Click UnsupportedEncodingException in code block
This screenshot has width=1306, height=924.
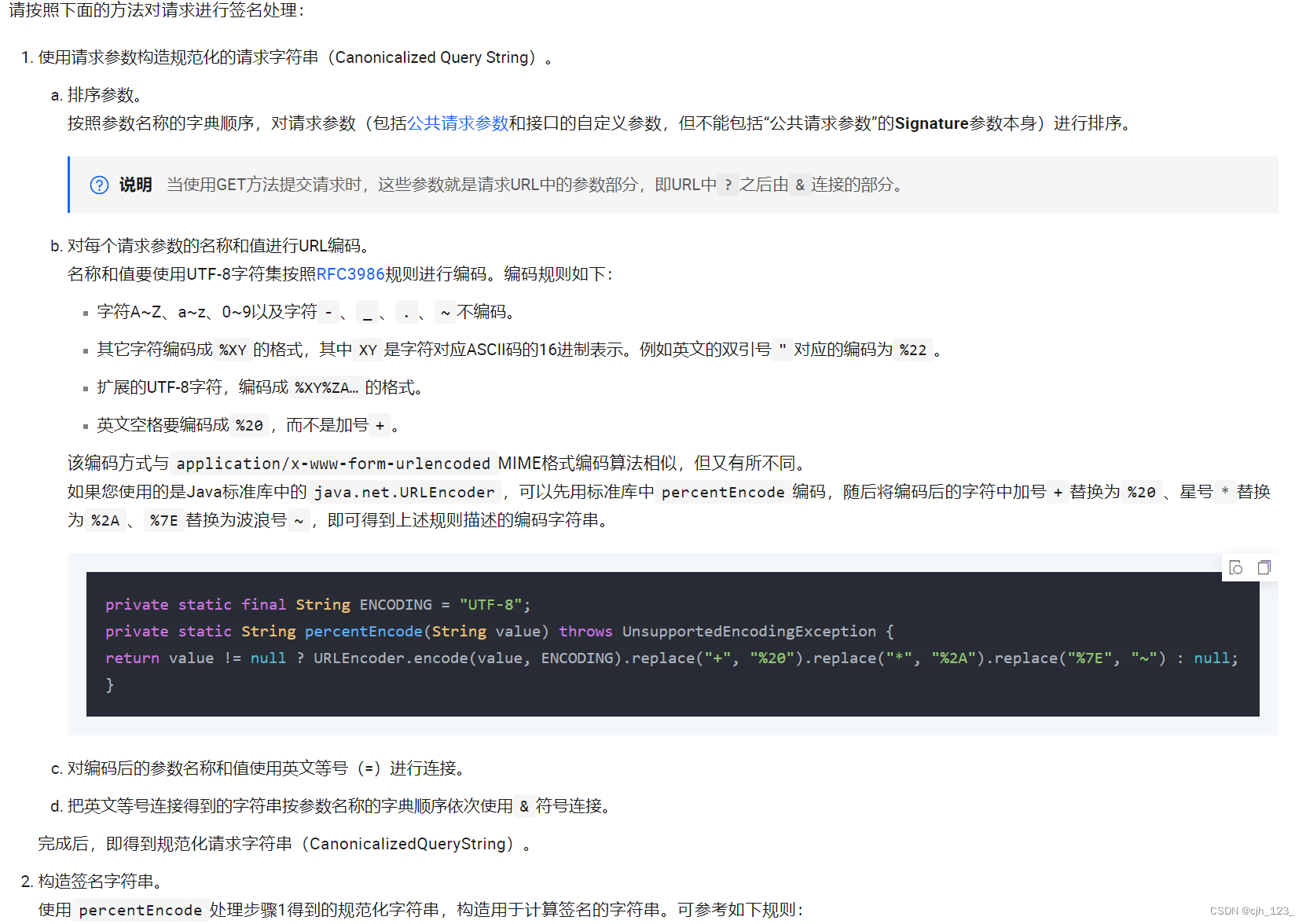pos(749,632)
